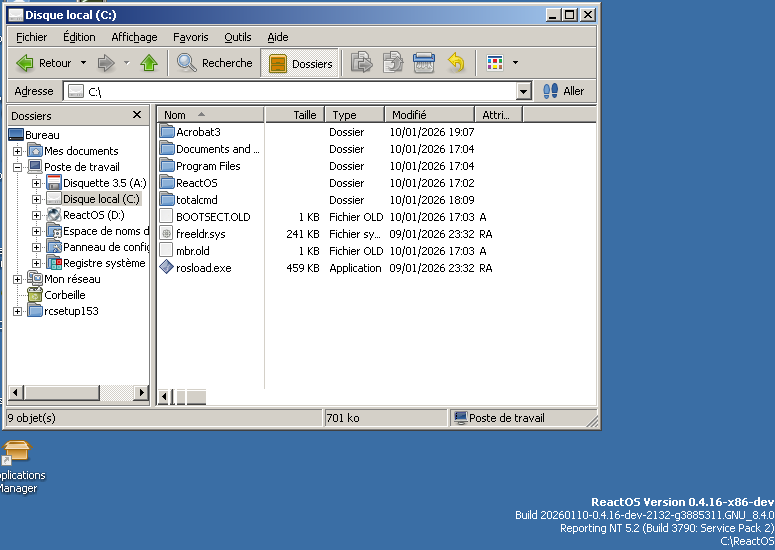Toggle the Dossiers folder pane button
This screenshot has width=775, height=550.
click(300, 63)
